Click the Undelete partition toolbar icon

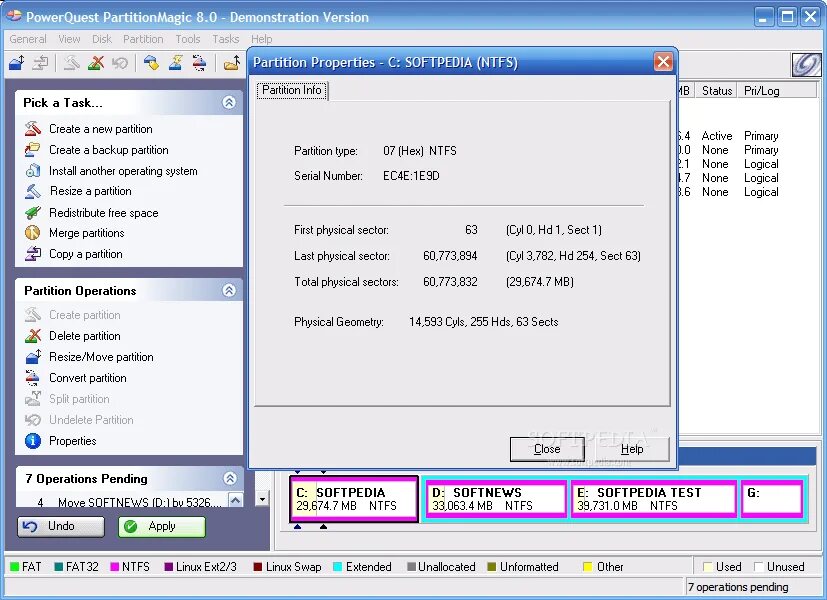(x=120, y=63)
